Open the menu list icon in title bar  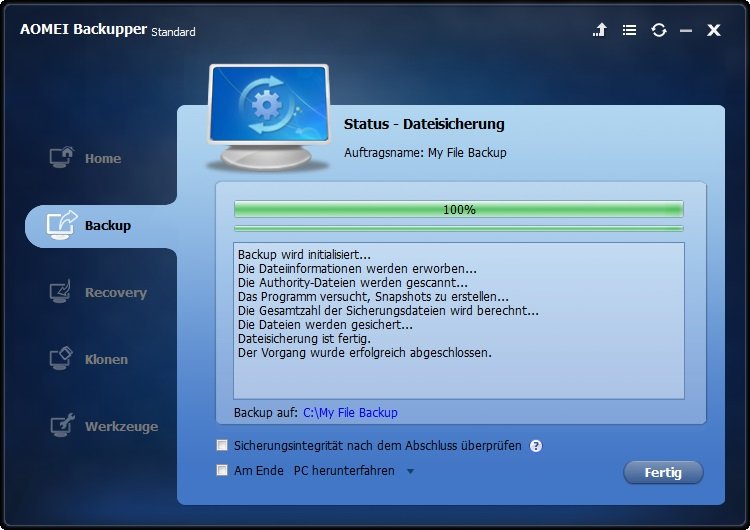629,30
